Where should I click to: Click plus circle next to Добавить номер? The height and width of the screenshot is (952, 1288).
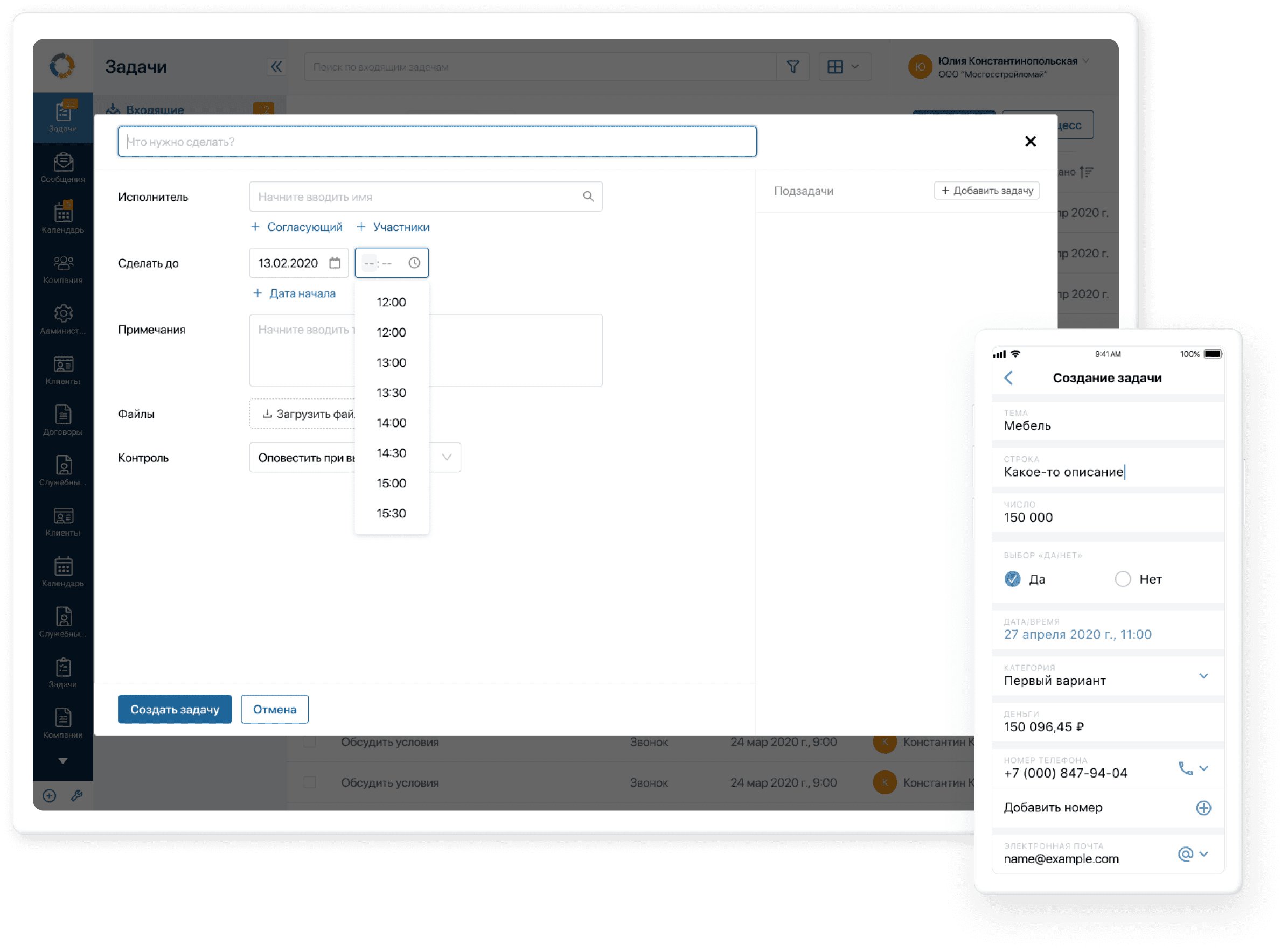coord(1203,808)
